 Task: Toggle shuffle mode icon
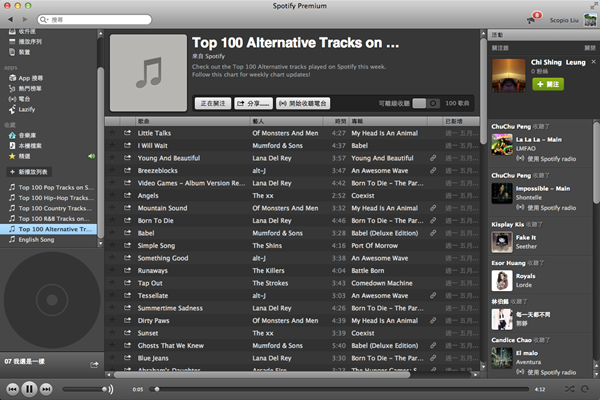(569, 389)
